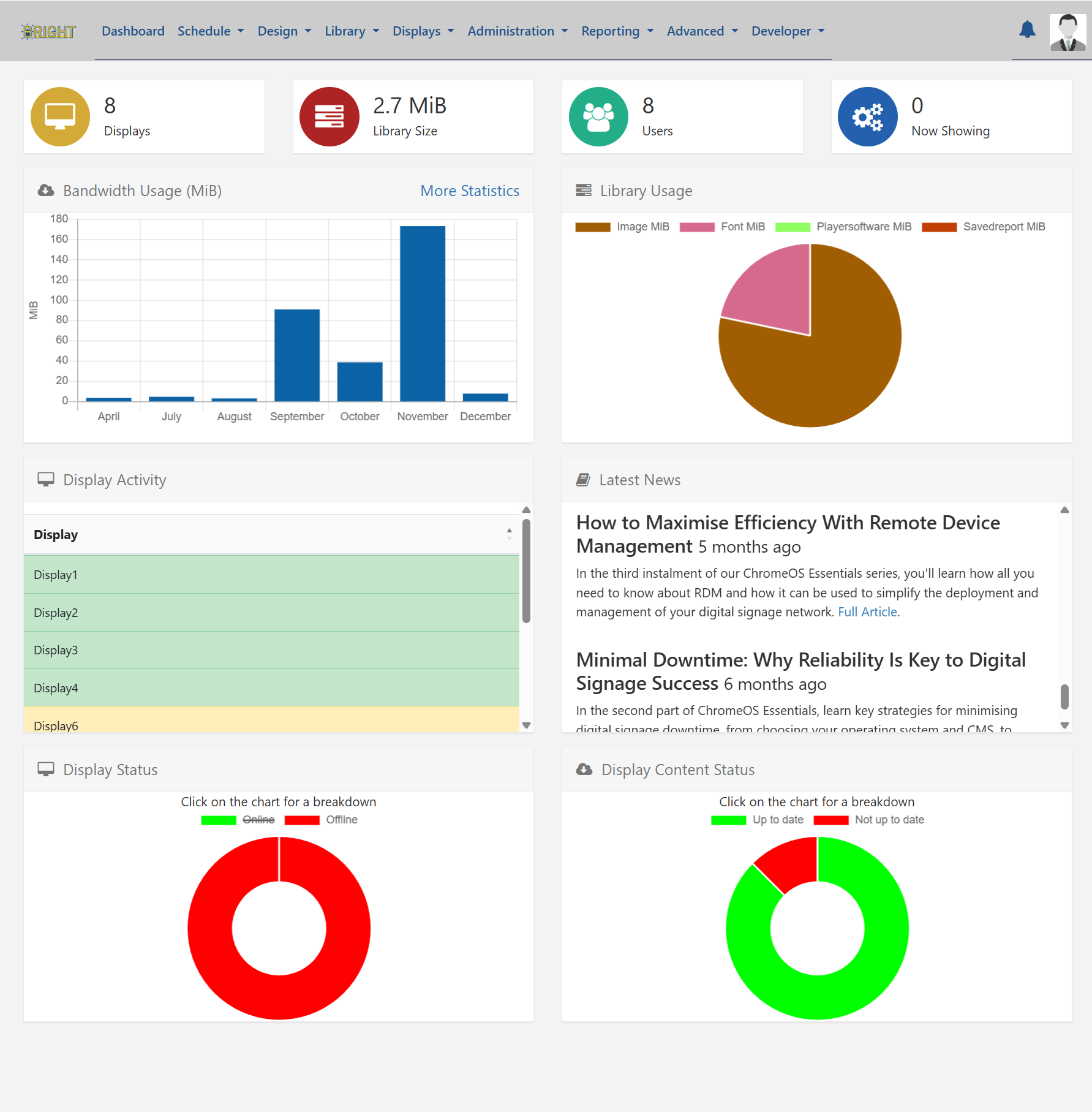Click the Display Activity scroll down arrow
Screen dimensions: 1092x1112
click(526, 725)
